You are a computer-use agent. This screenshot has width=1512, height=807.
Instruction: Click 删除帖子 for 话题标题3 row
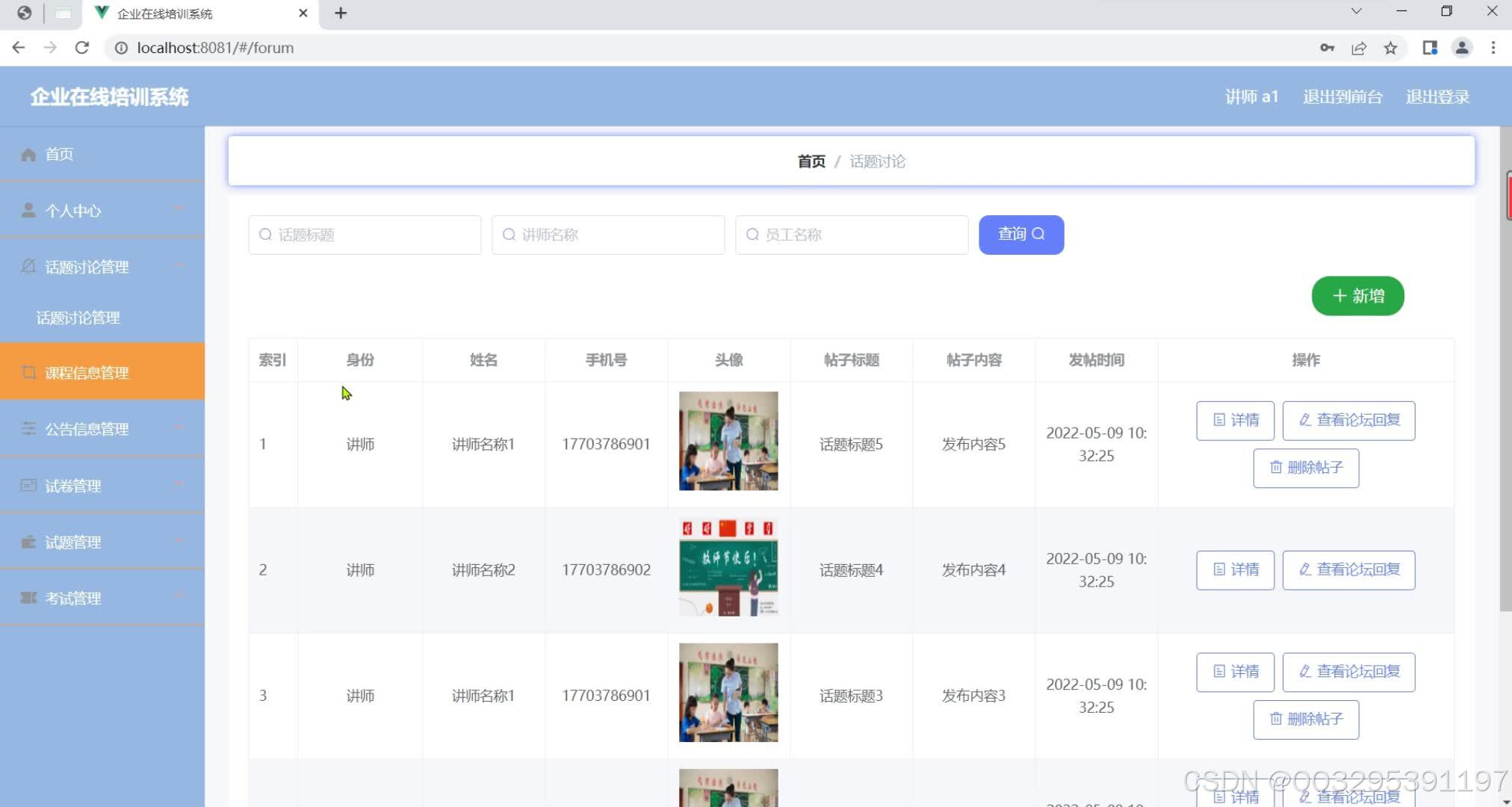(1306, 720)
